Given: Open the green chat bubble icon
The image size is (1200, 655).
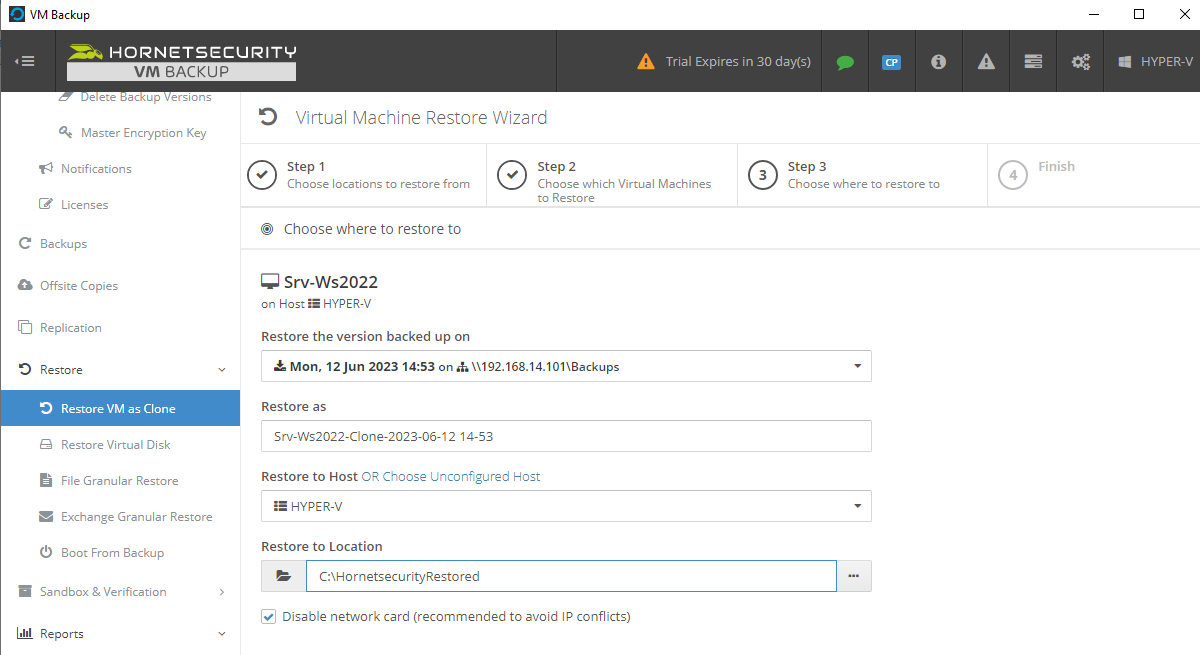Looking at the screenshot, I should coord(845,62).
